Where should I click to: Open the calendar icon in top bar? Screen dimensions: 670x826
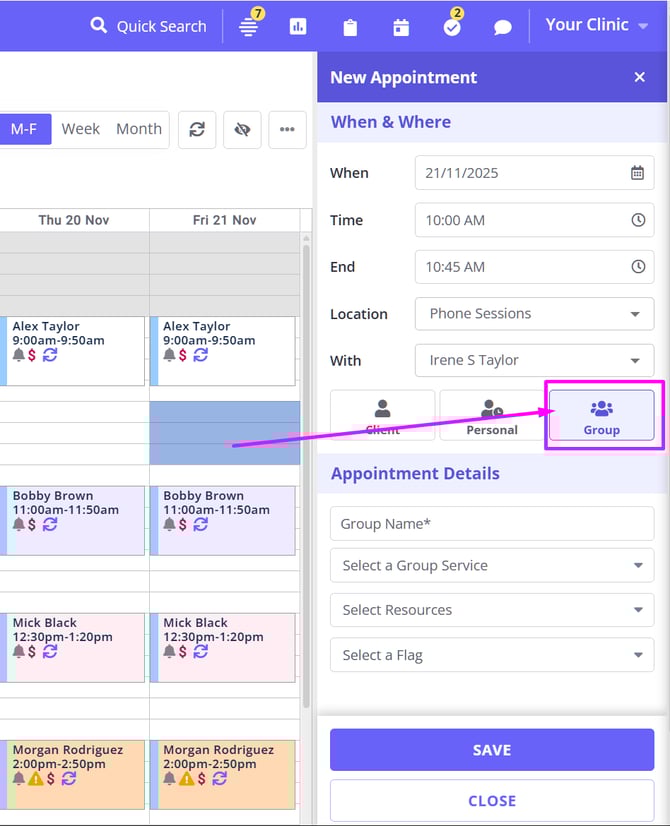tap(401, 27)
